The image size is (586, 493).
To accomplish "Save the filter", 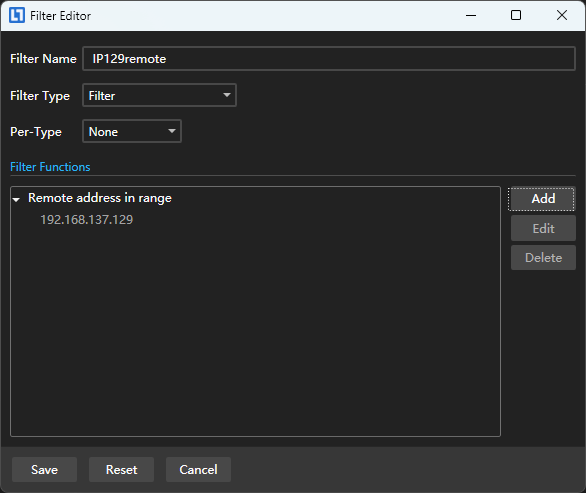I will (x=44, y=469).
